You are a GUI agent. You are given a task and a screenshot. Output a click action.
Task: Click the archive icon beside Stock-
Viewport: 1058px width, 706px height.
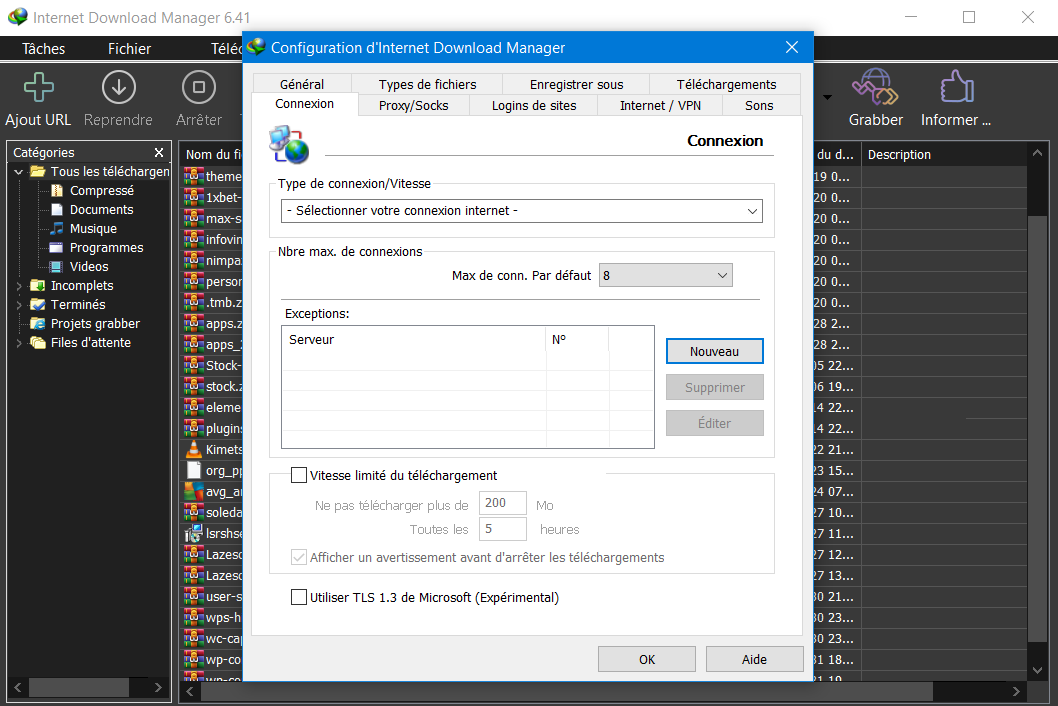click(194, 365)
